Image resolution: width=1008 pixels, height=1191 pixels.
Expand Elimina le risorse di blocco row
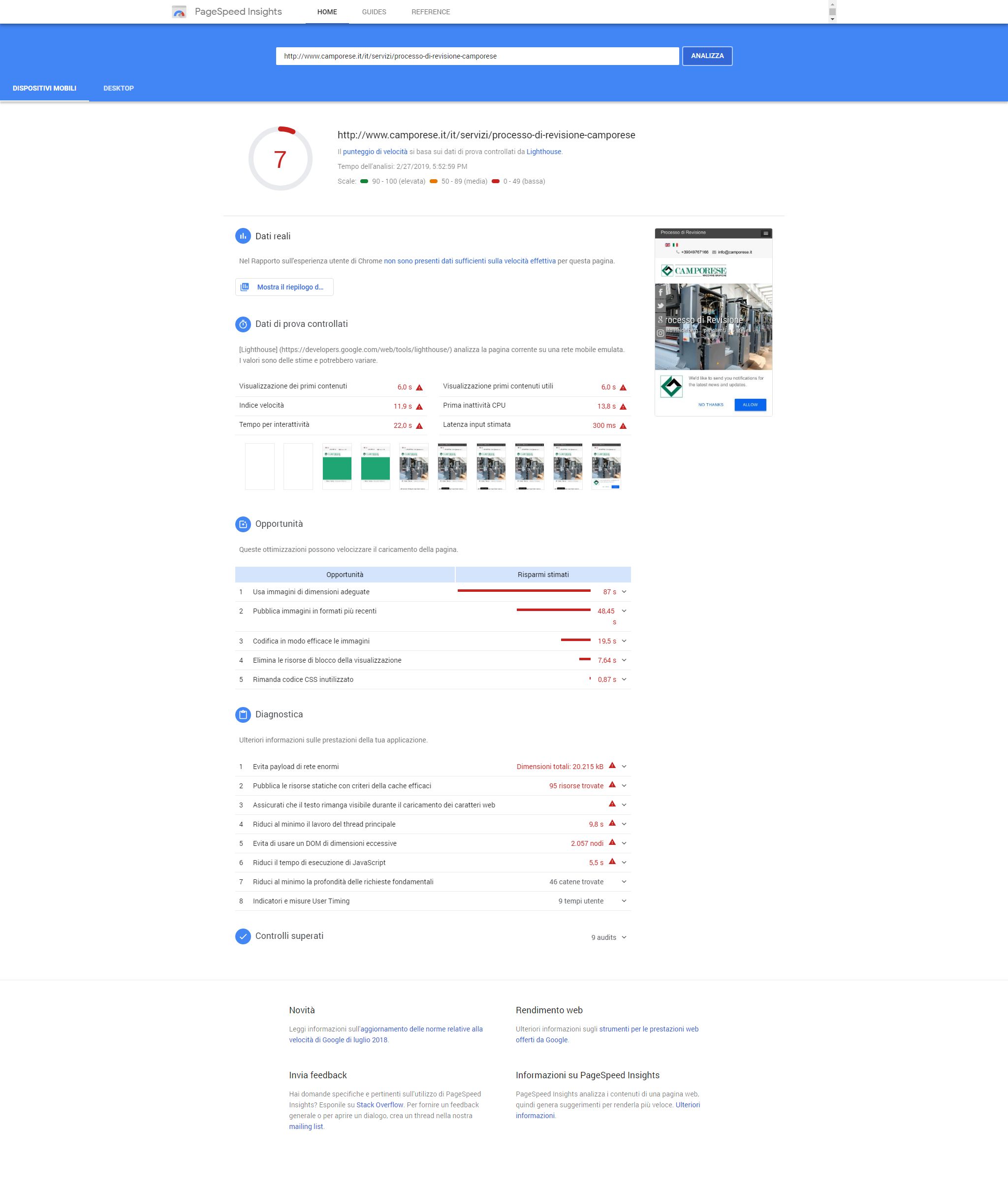(x=624, y=660)
